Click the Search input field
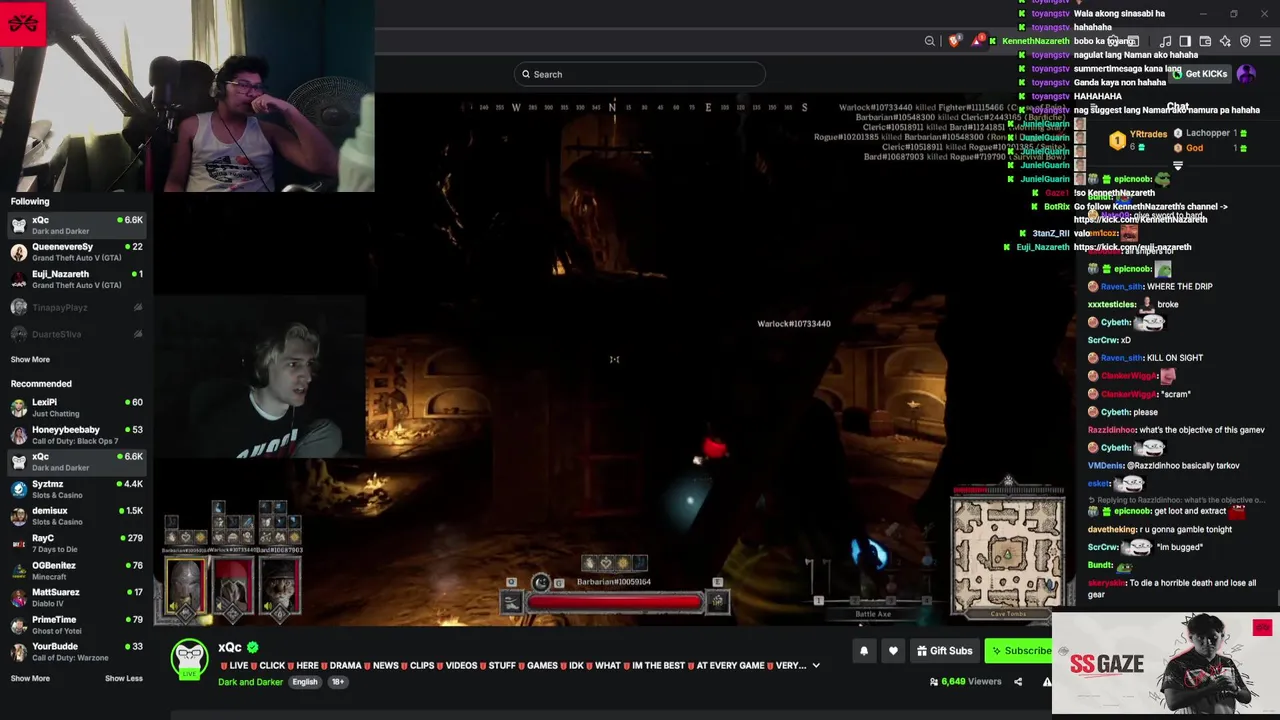The width and height of the screenshot is (1280, 720). click(640, 74)
